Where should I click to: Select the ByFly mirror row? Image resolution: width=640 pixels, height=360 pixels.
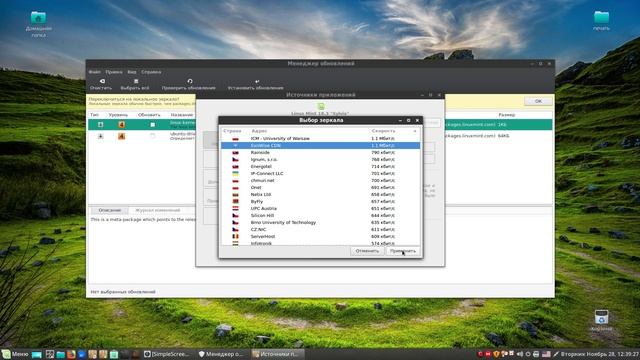coord(320,202)
